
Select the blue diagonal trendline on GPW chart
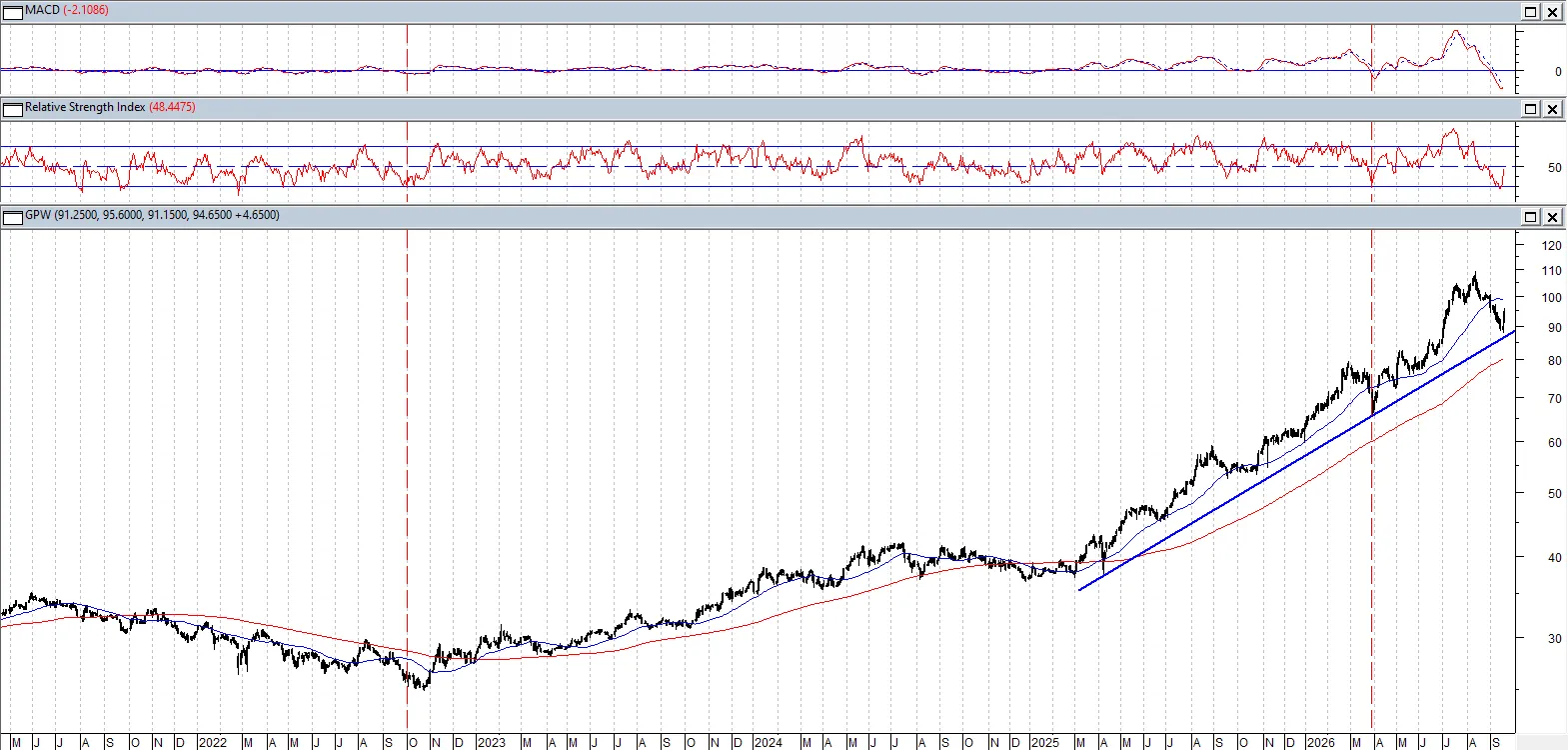[x=1297, y=459]
